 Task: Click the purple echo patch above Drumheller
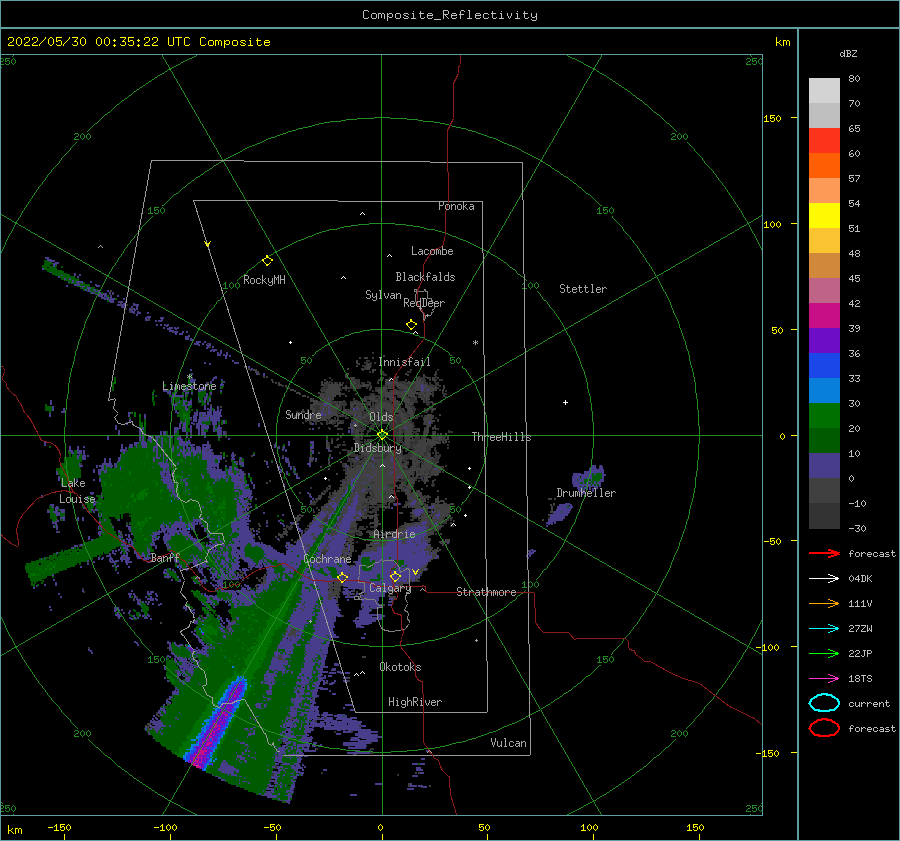[x=589, y=477]
